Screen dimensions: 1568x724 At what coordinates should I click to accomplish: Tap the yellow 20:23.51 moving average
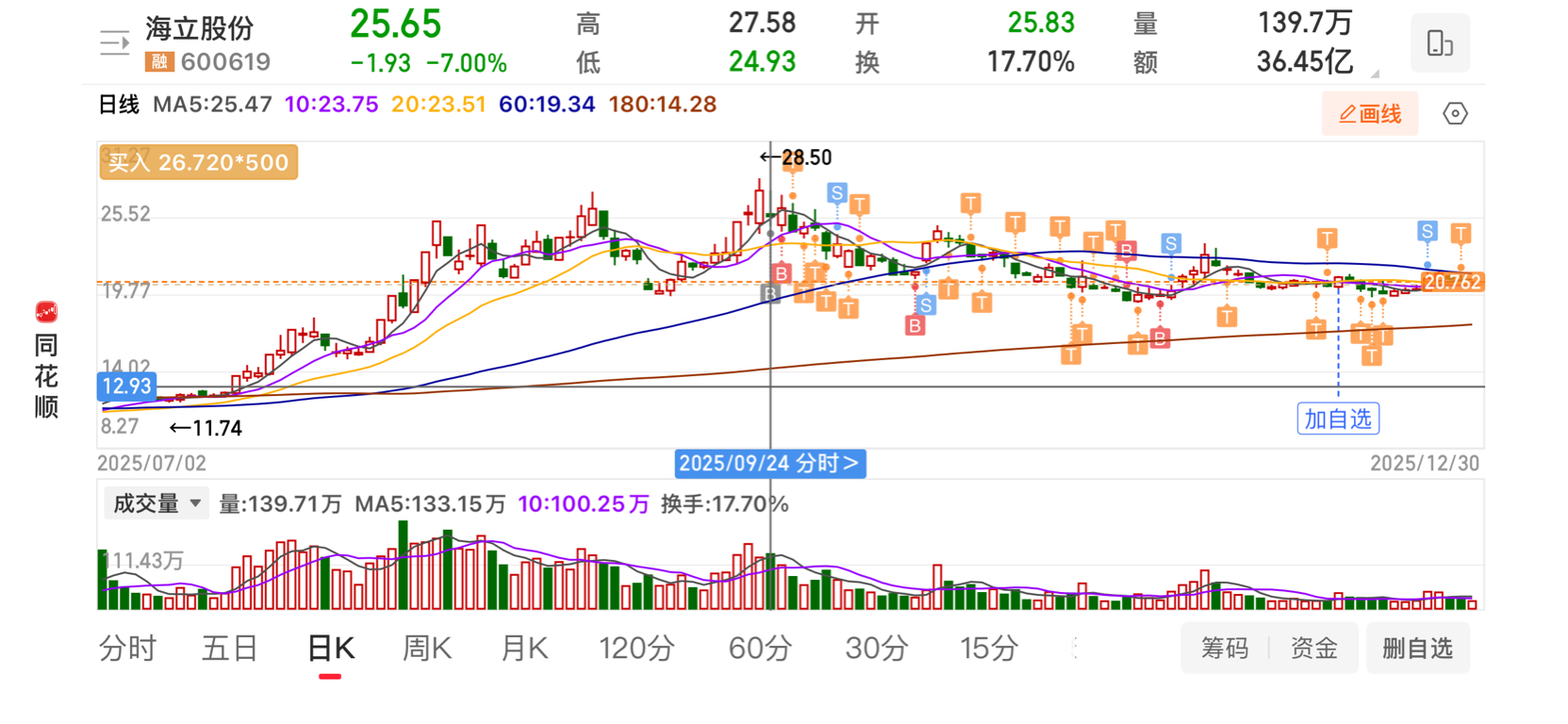click(438, 105)
